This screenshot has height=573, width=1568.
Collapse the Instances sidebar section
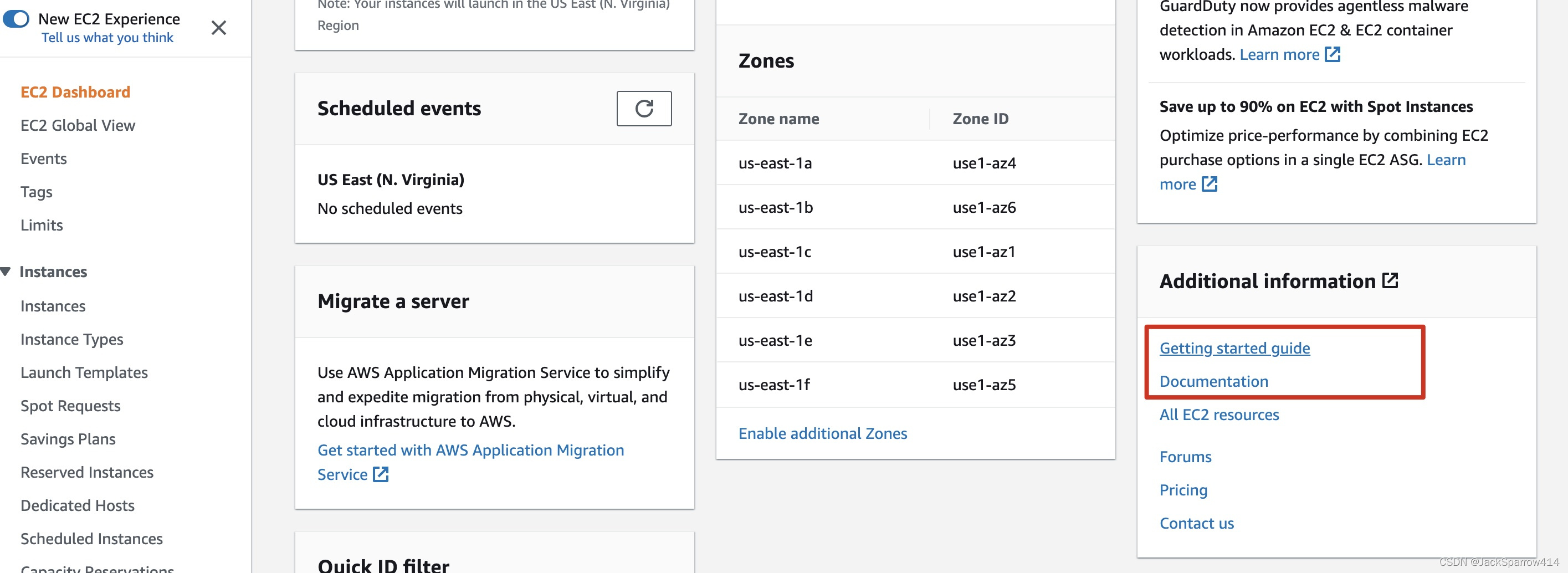point(6,272)
